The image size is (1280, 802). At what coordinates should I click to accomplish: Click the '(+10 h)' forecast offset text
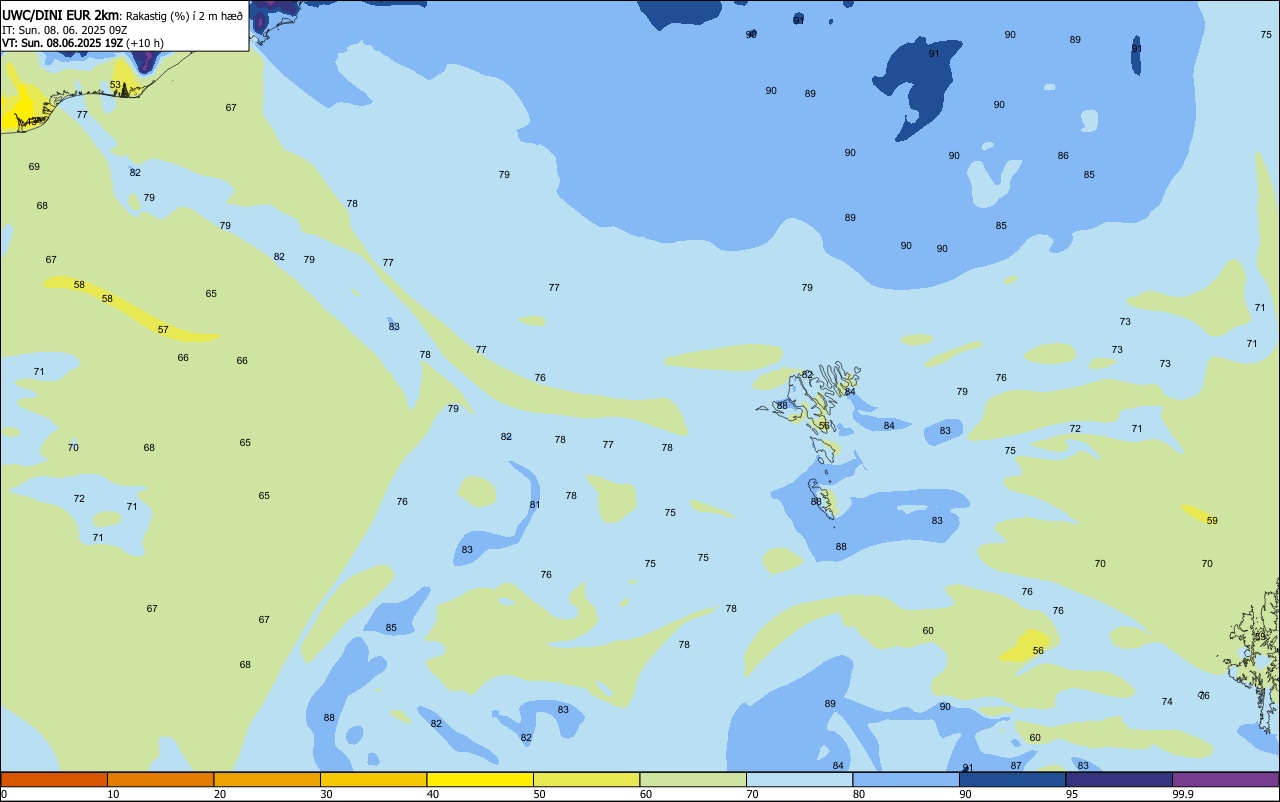coord(145,43)
